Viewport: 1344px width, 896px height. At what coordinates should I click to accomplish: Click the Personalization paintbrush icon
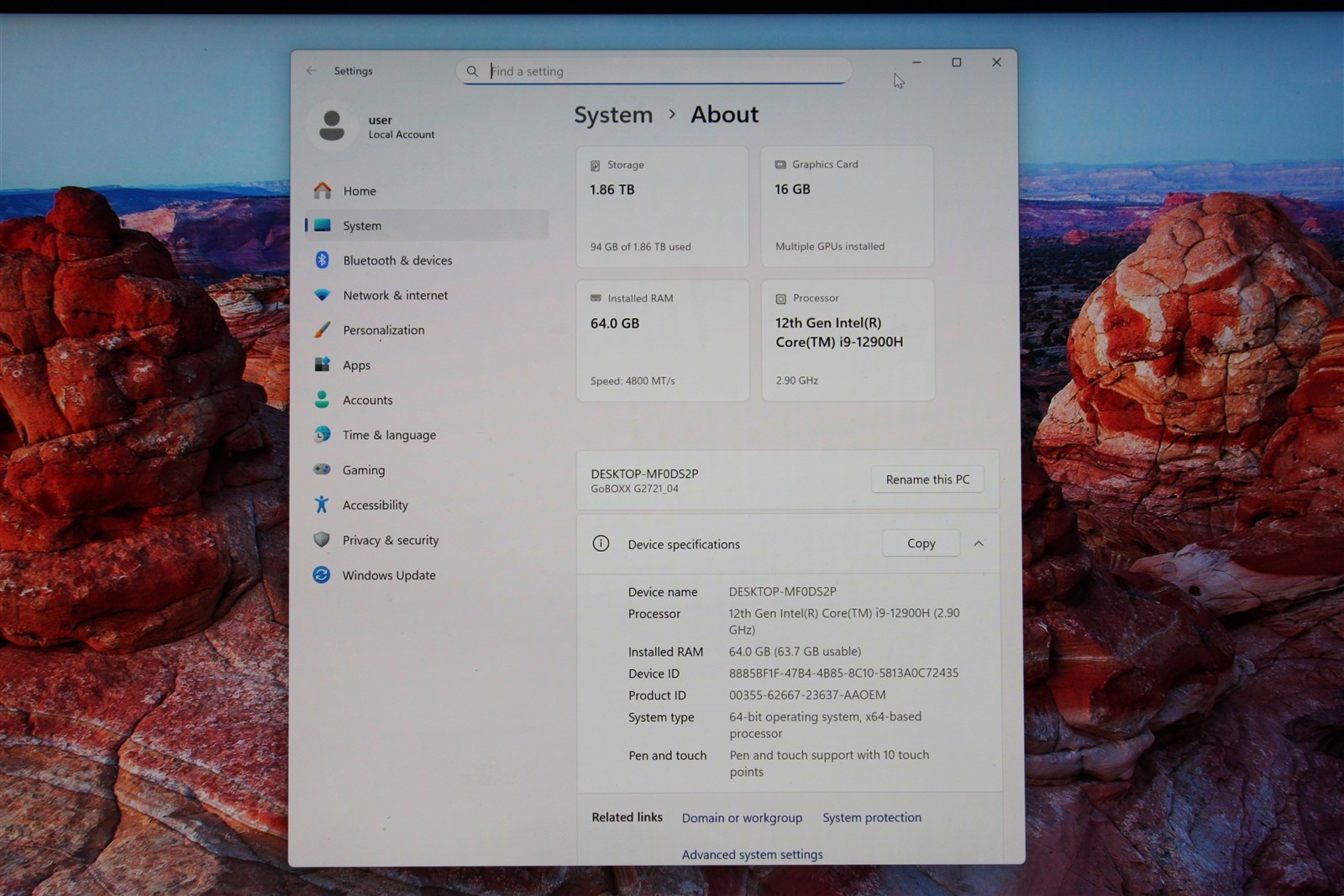click(x=322, y=330)
